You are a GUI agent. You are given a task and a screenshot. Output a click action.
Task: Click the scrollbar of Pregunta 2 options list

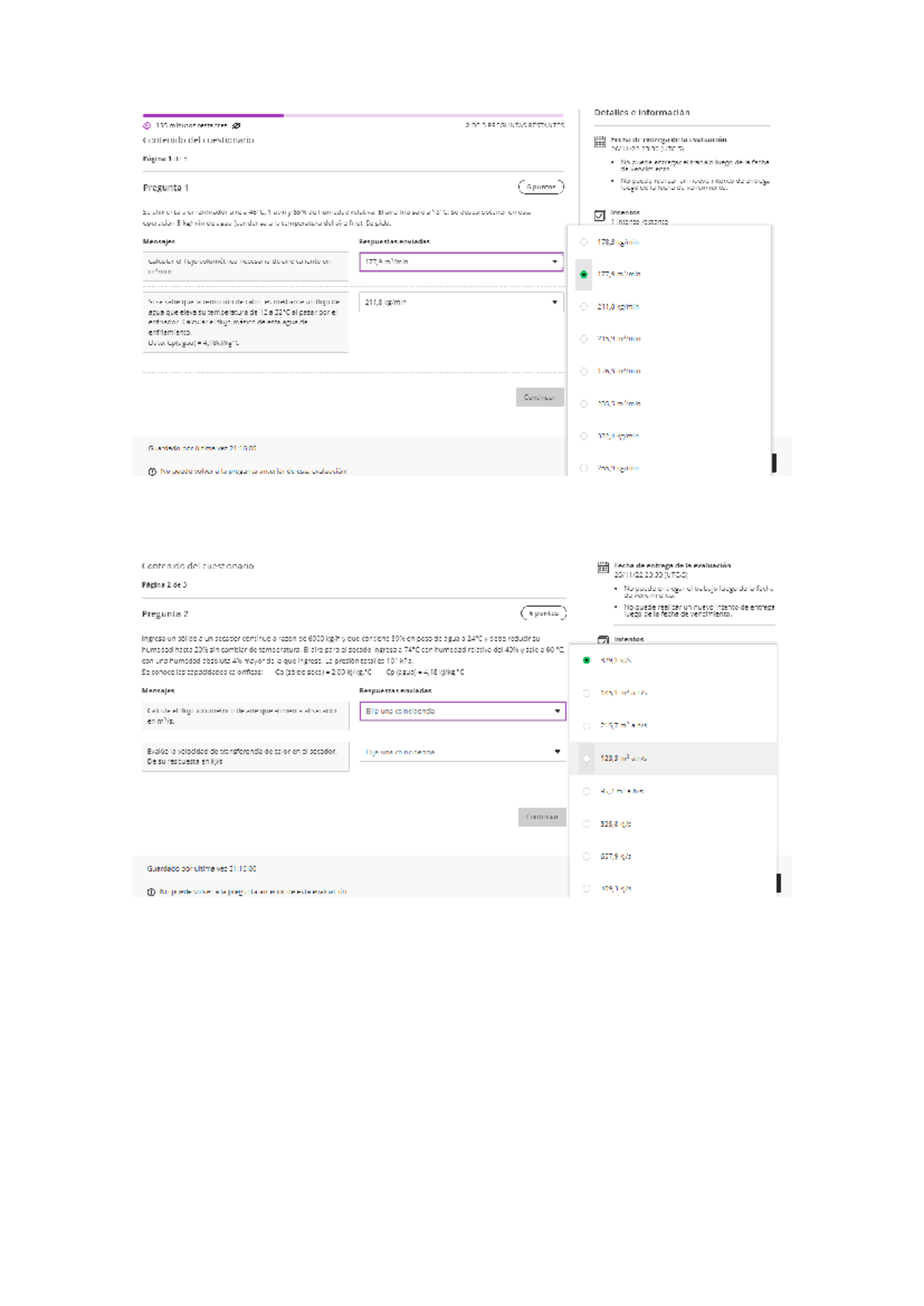(x=778, y=882)
